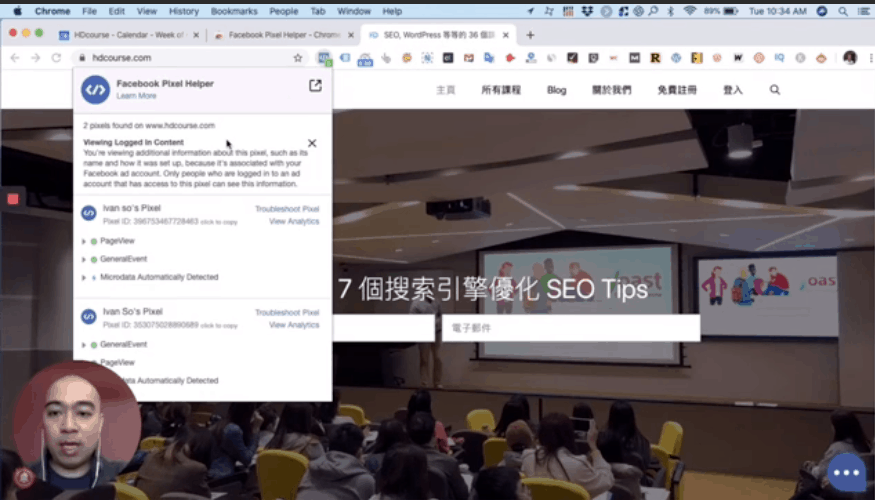Open the Chrome profile avatar

coord(849,57)
